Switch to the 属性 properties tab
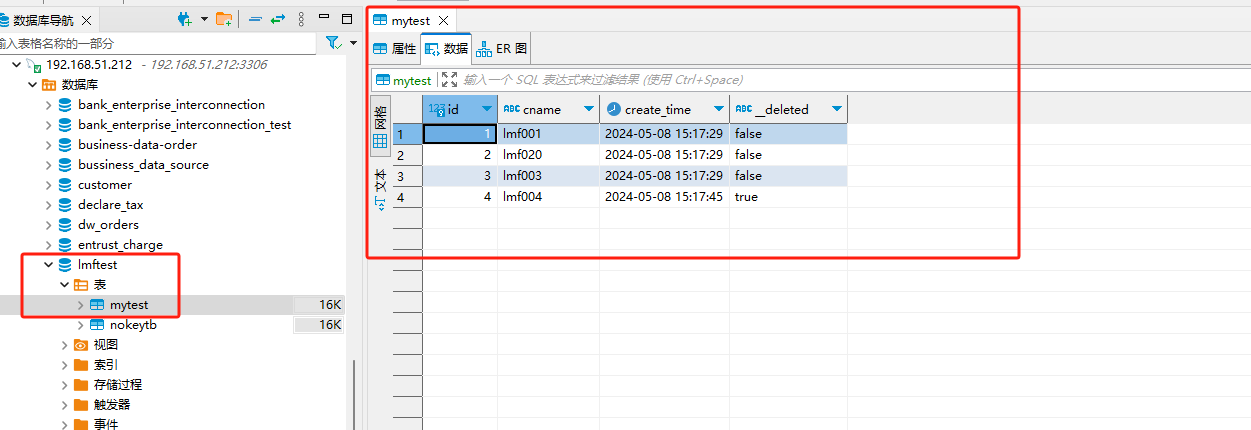This screenshot has height=430, width=1251. point(394,48)
